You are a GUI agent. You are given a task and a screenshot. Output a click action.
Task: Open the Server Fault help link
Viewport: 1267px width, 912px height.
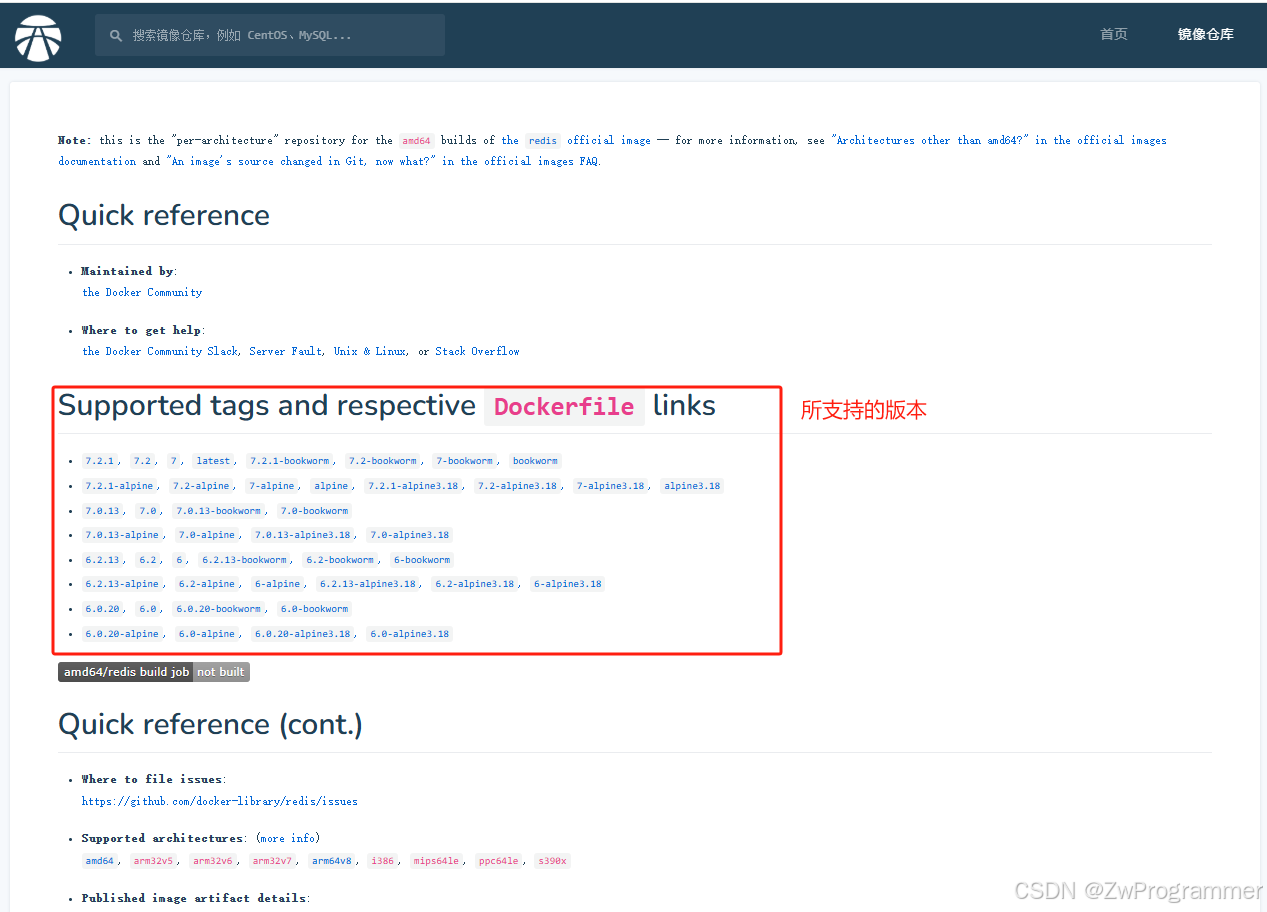pyautogui.click(x=285, y=351)
